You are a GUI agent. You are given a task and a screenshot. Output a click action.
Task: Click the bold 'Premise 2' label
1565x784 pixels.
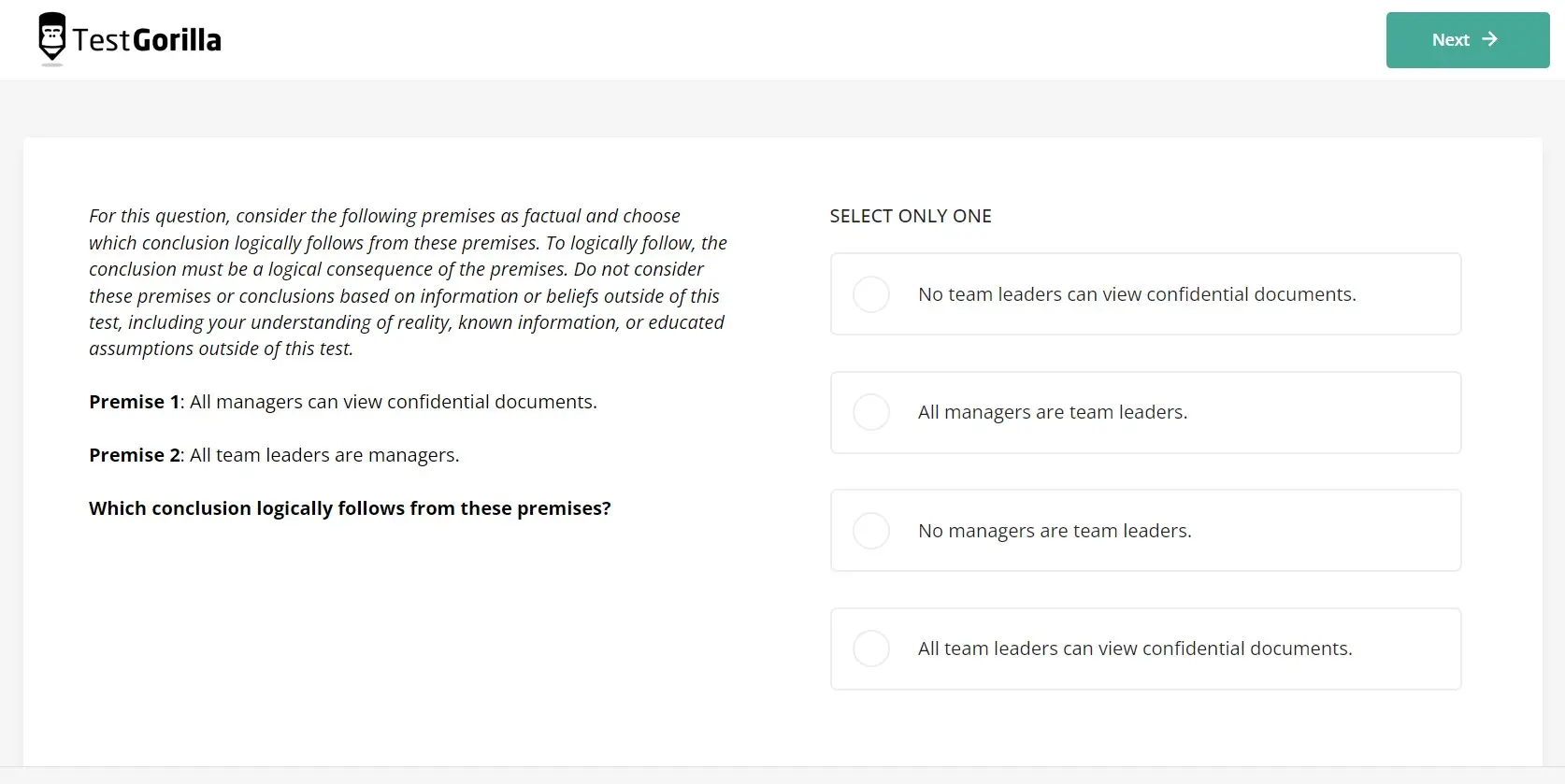click(x=134, y=455)
